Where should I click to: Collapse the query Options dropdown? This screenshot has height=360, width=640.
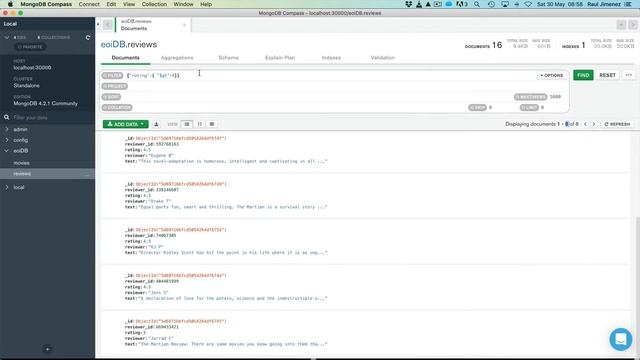click(x=551, y=76)
